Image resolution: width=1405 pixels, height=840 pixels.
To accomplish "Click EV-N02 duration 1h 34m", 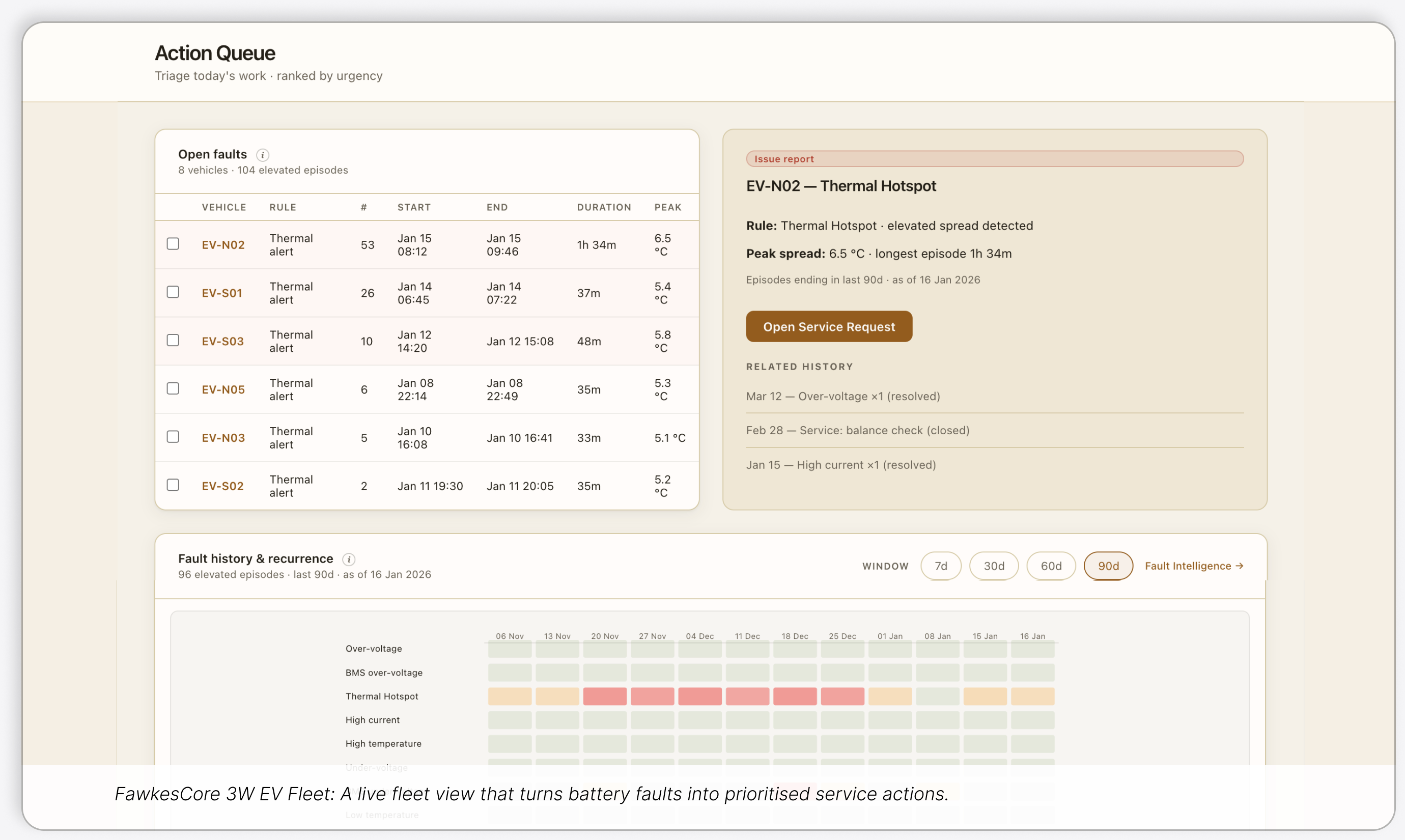I will coord(597,245).
